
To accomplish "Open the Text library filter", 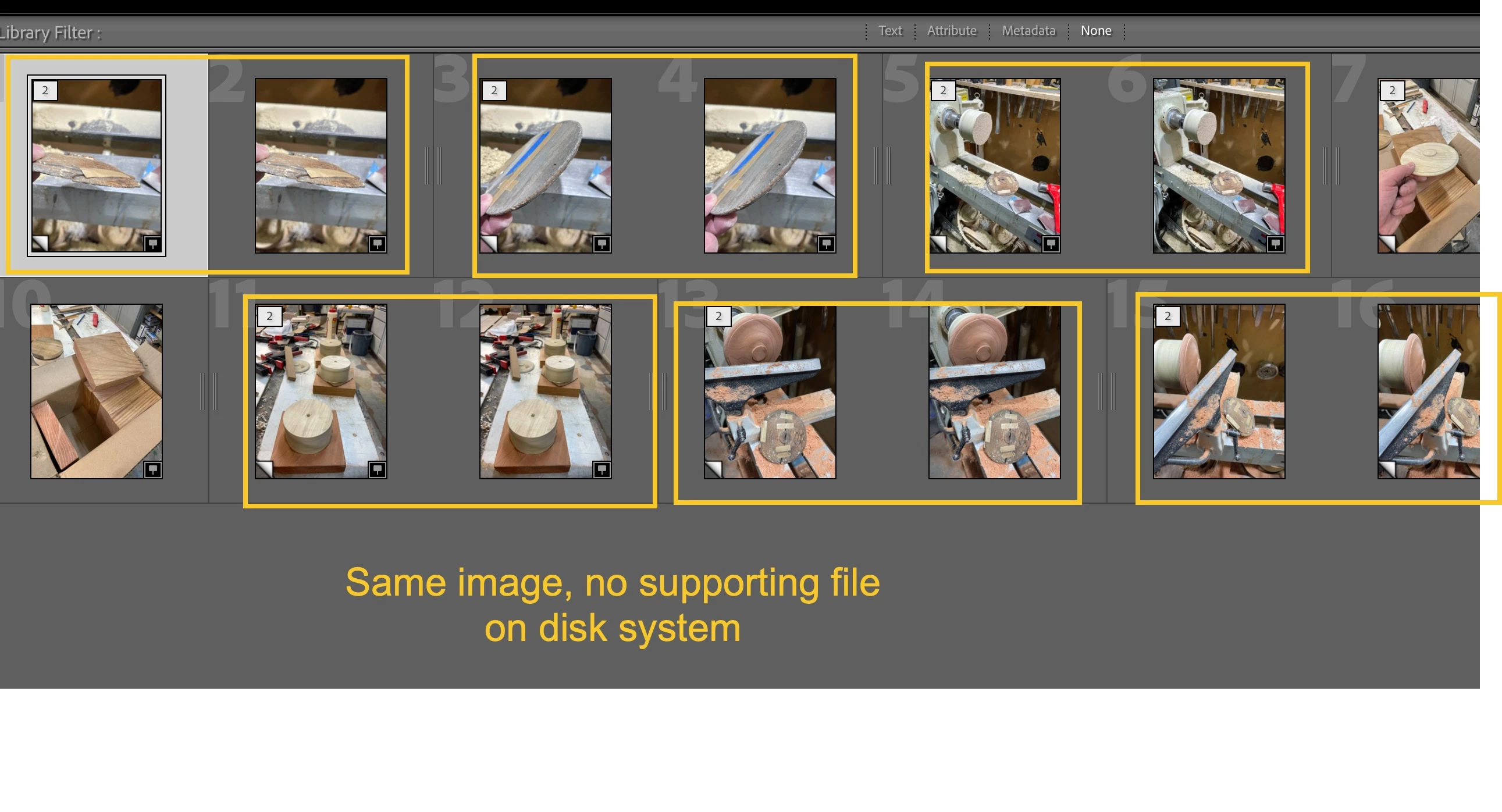I will (x=890, y=31).
